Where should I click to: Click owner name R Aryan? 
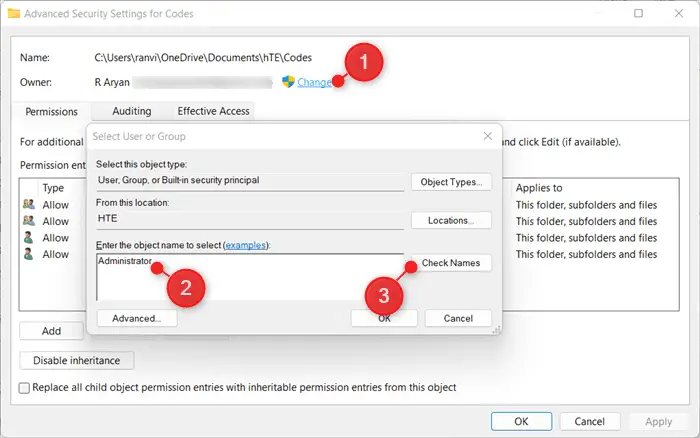tap(112, 83)
